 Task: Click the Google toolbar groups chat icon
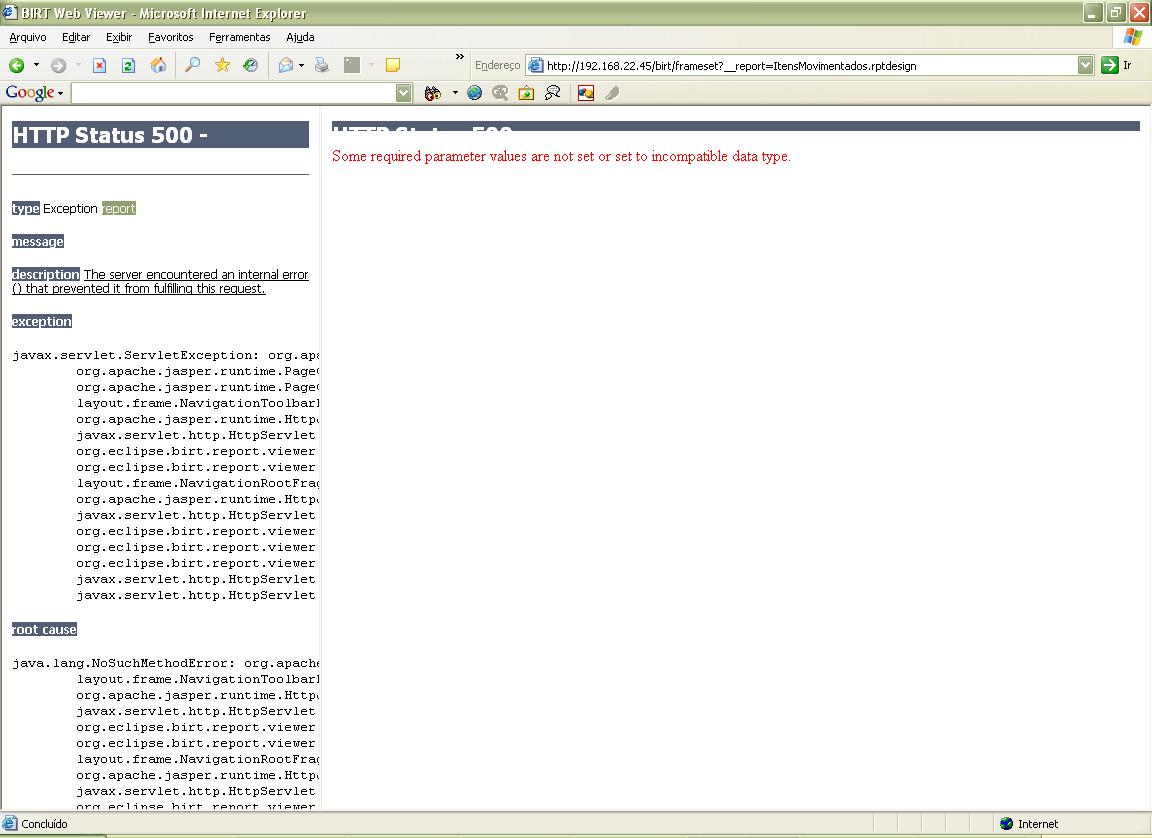[x=552, y=93]
